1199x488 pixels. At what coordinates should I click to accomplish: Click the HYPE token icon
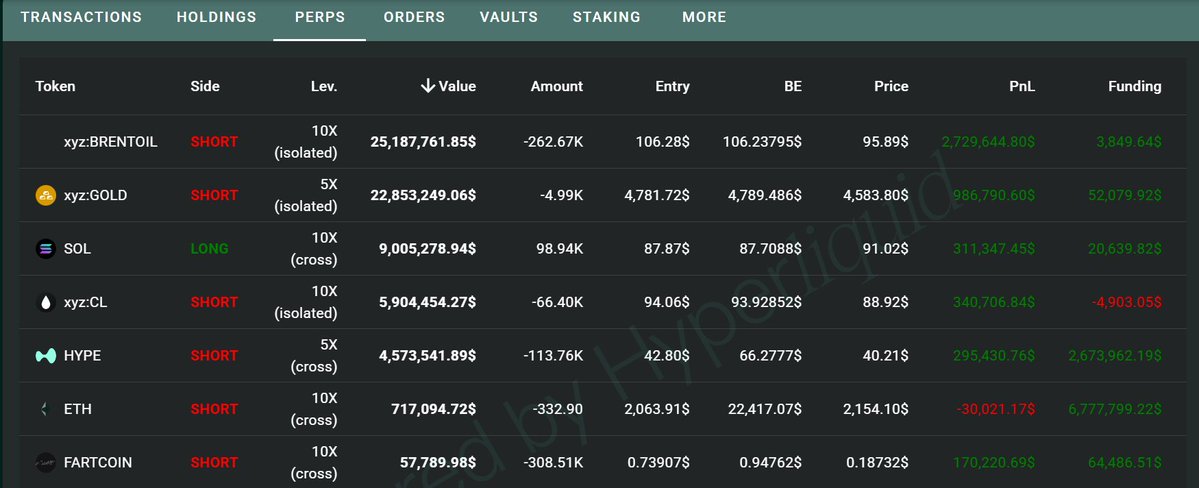[45, 355]
